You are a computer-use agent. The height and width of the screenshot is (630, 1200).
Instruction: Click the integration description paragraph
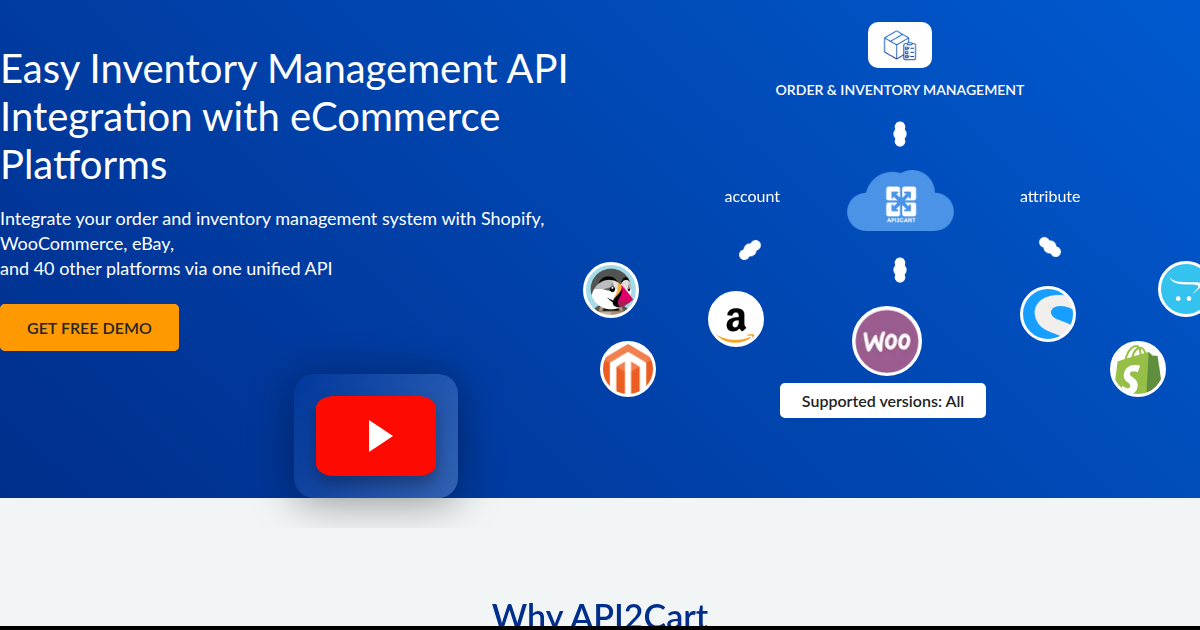[x=272, y=244]
